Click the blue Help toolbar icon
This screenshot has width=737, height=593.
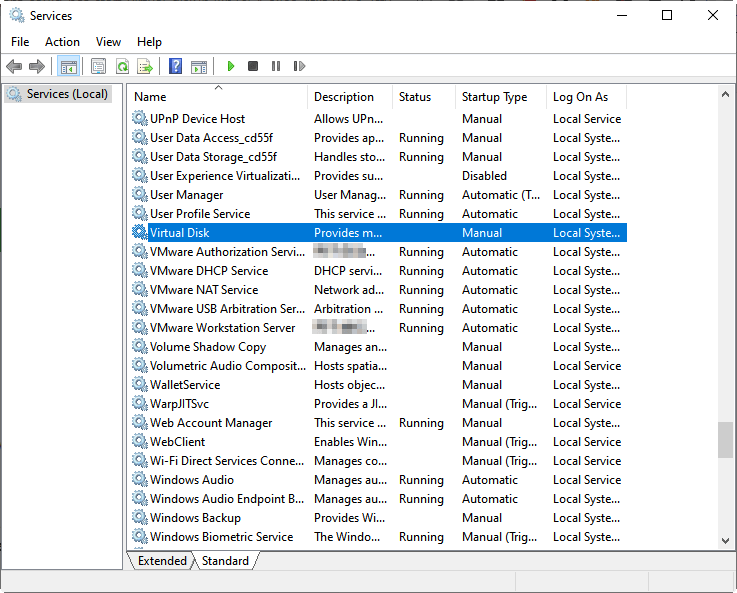click(x=176, y=67)
